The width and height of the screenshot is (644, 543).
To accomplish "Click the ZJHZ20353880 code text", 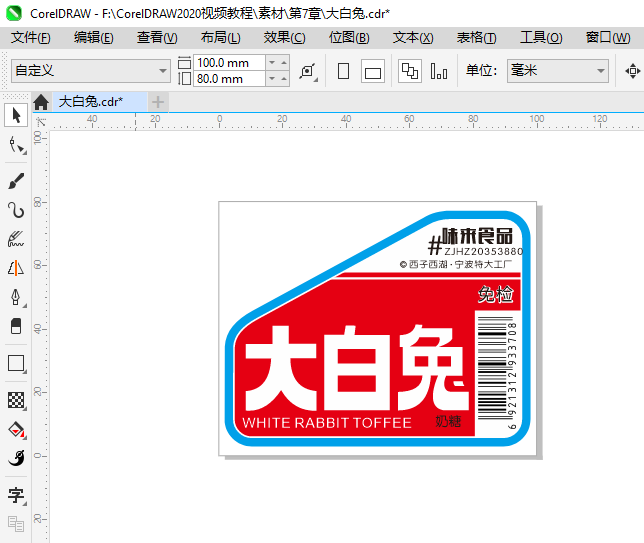I will coord(483,251).
